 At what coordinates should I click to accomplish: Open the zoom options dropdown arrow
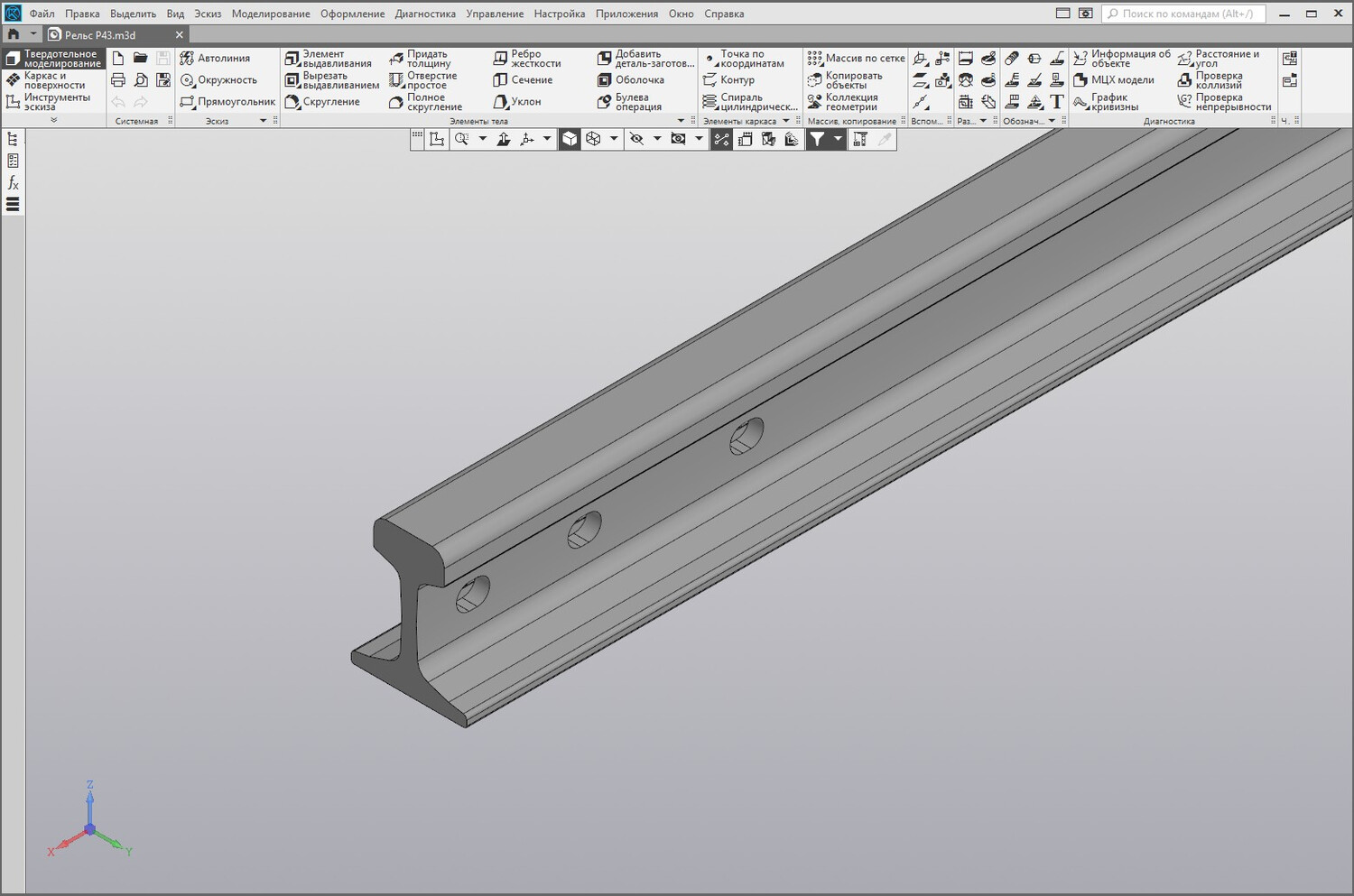point(482,139)
